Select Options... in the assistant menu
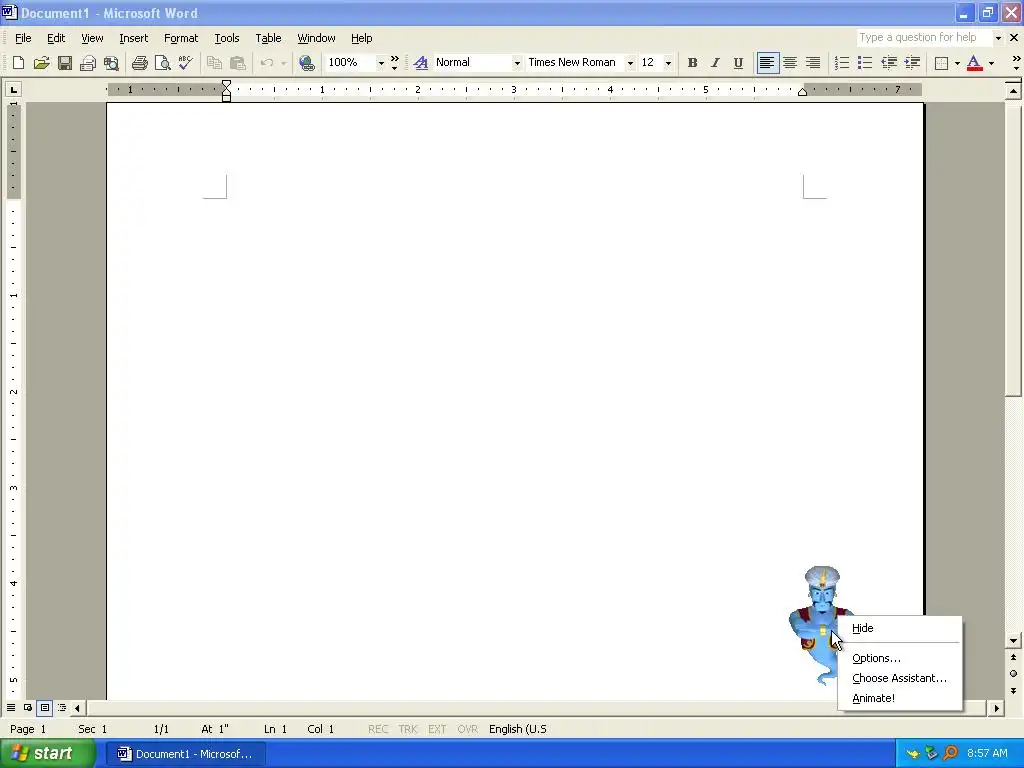Screen dimensions: 1024x768 click(x=900, y=658)
